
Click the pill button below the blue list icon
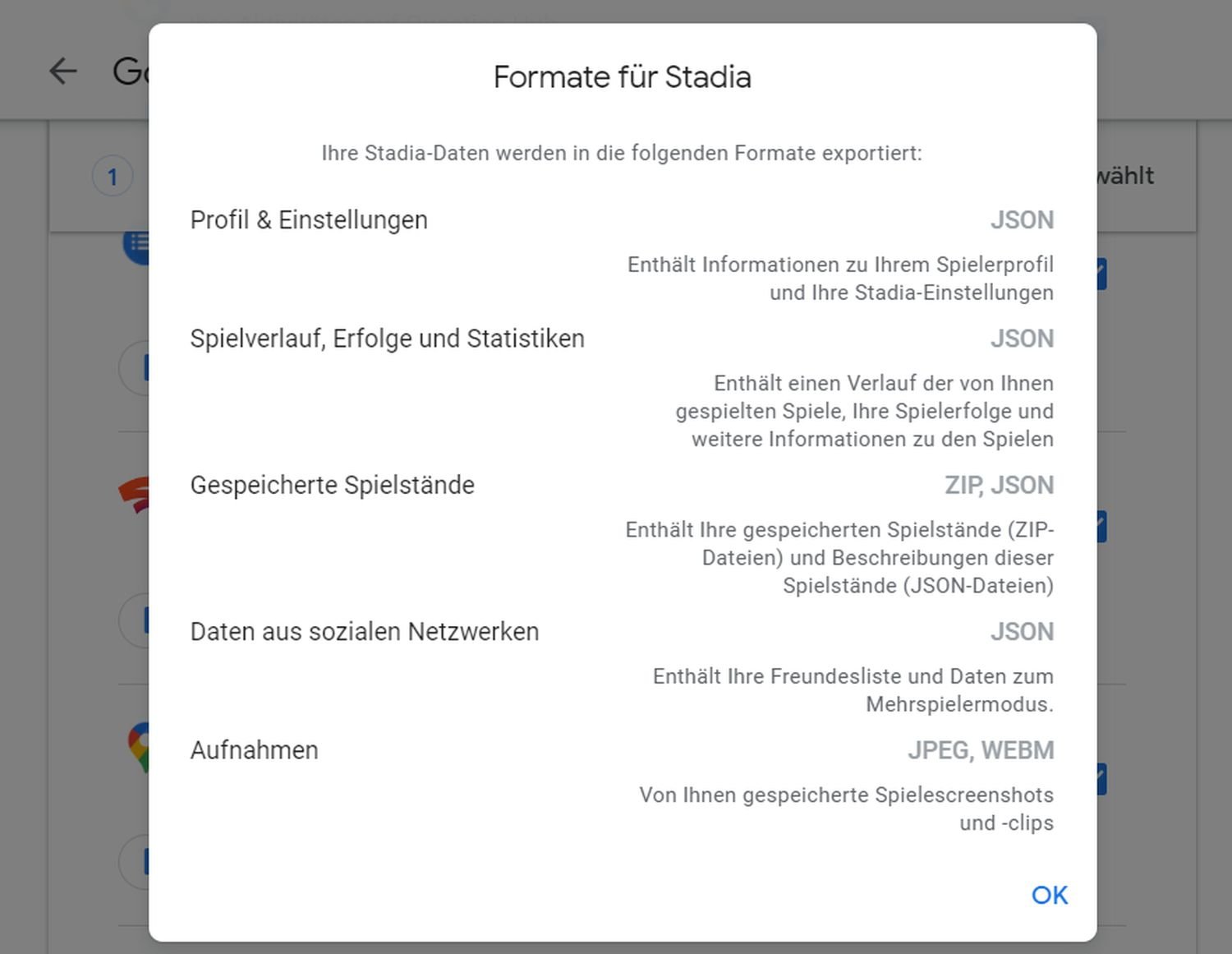point(135,368)
